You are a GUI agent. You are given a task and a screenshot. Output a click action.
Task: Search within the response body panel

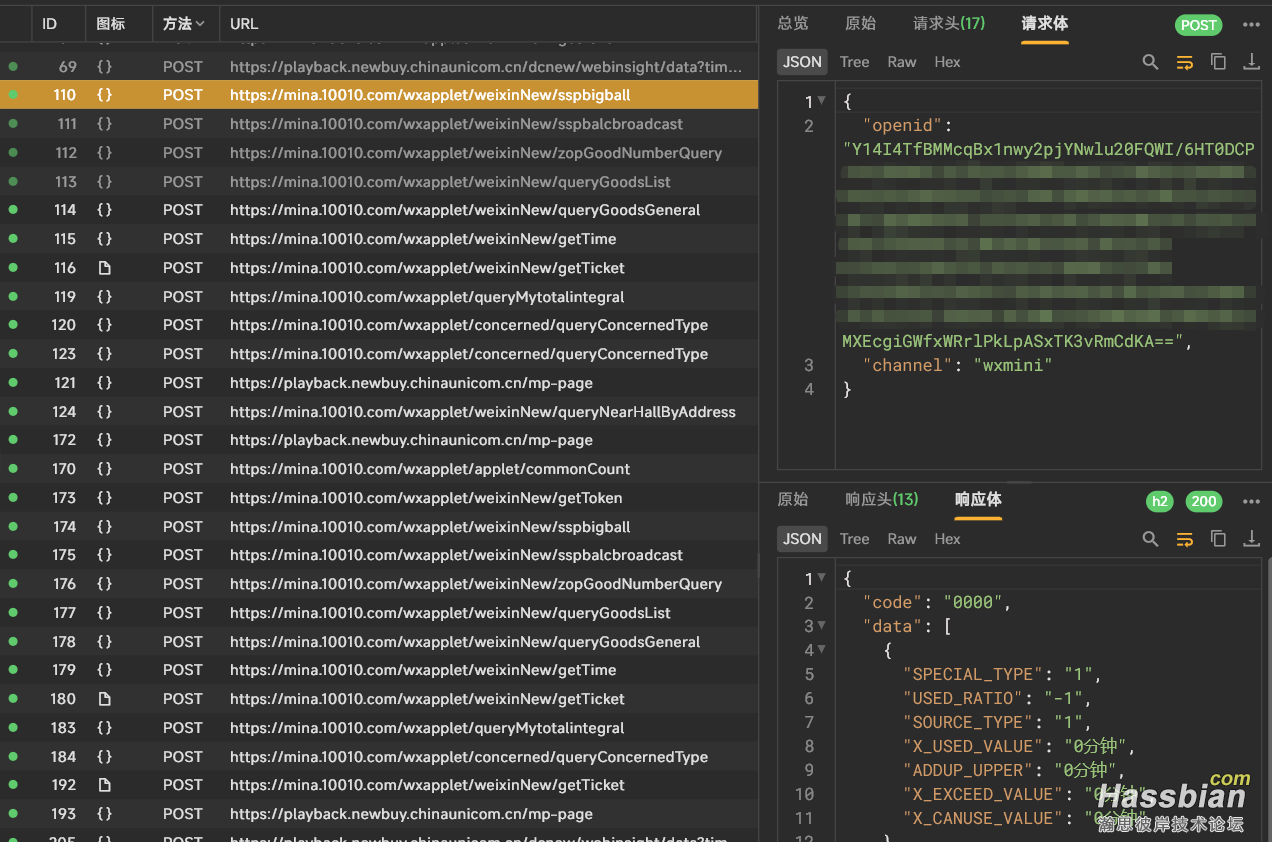(1150, 539)
